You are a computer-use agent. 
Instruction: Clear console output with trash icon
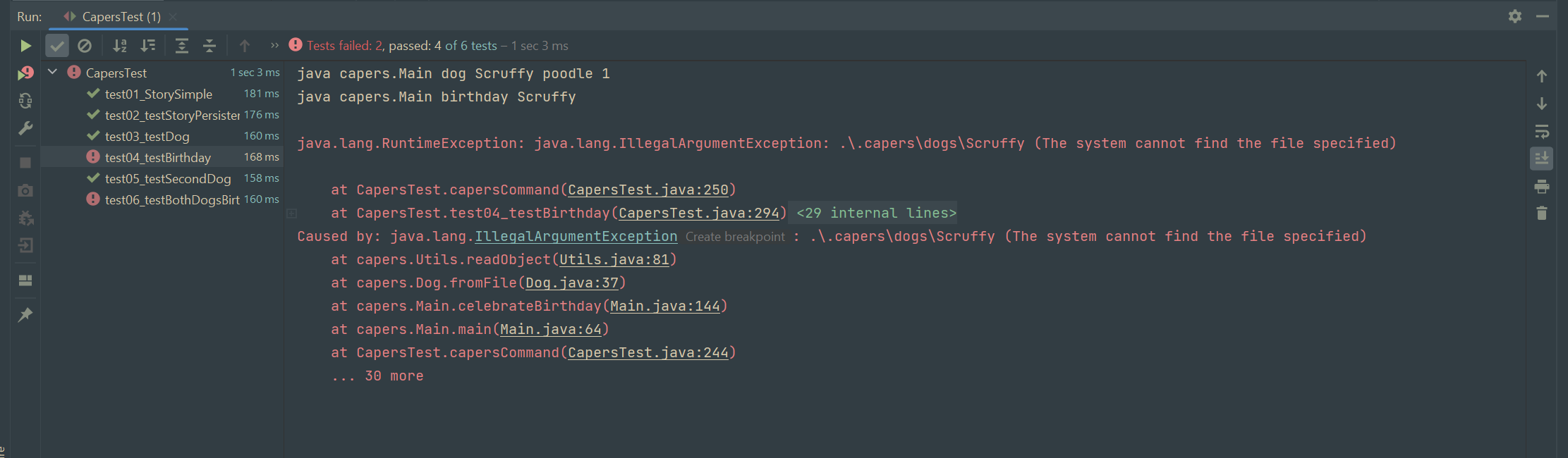tap(1541, 213)
